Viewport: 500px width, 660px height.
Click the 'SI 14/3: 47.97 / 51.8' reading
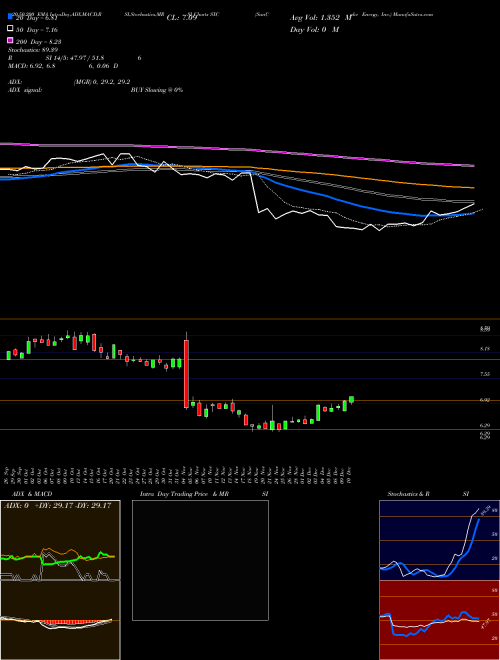74,58
